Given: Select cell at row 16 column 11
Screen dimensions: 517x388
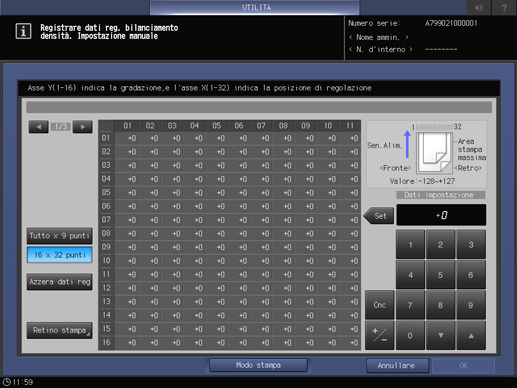Looking at the screenshot, I should point(350,343).
